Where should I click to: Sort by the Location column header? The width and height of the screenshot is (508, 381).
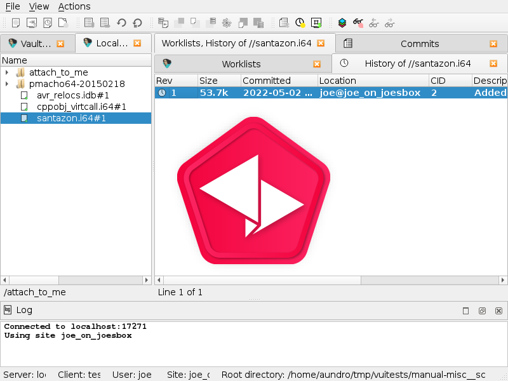(x=373, y=81)
